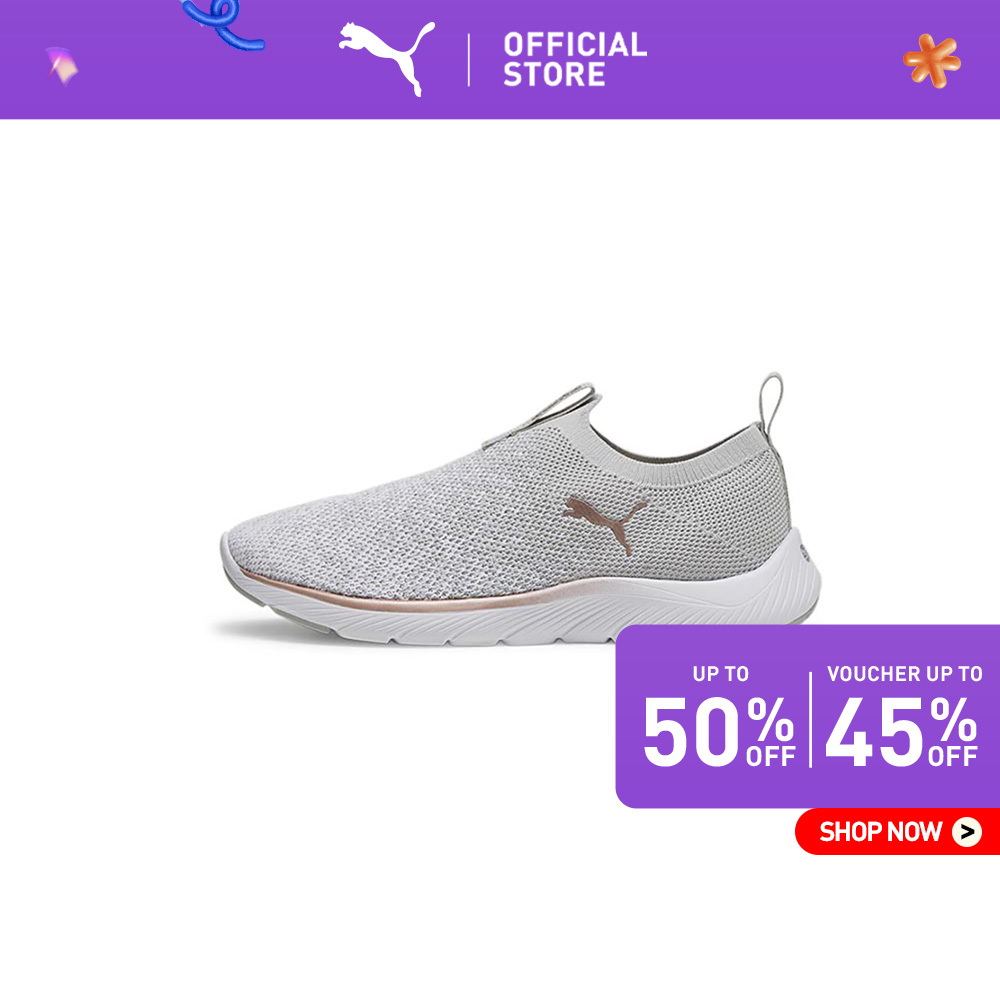This screenshot has height=1000, width=1000.
Task: Click the OFFICIAL STORE text
Action: pyautogui.click(x=575, y=59)
